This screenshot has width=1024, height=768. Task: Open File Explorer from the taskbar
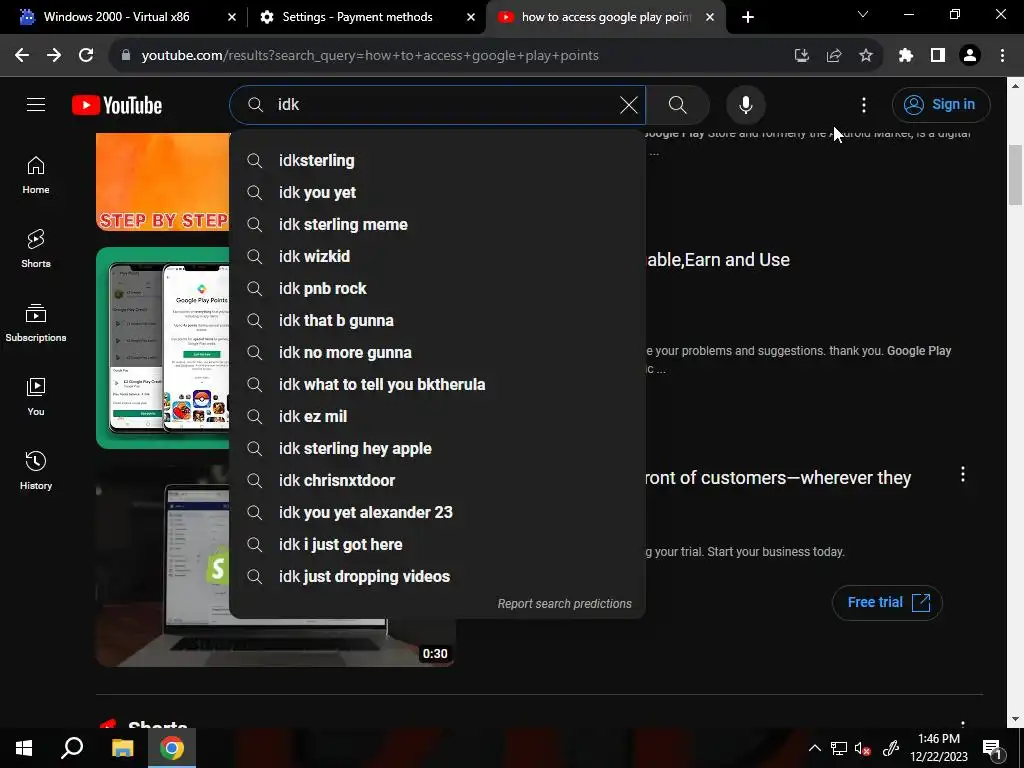pos(122,748)
